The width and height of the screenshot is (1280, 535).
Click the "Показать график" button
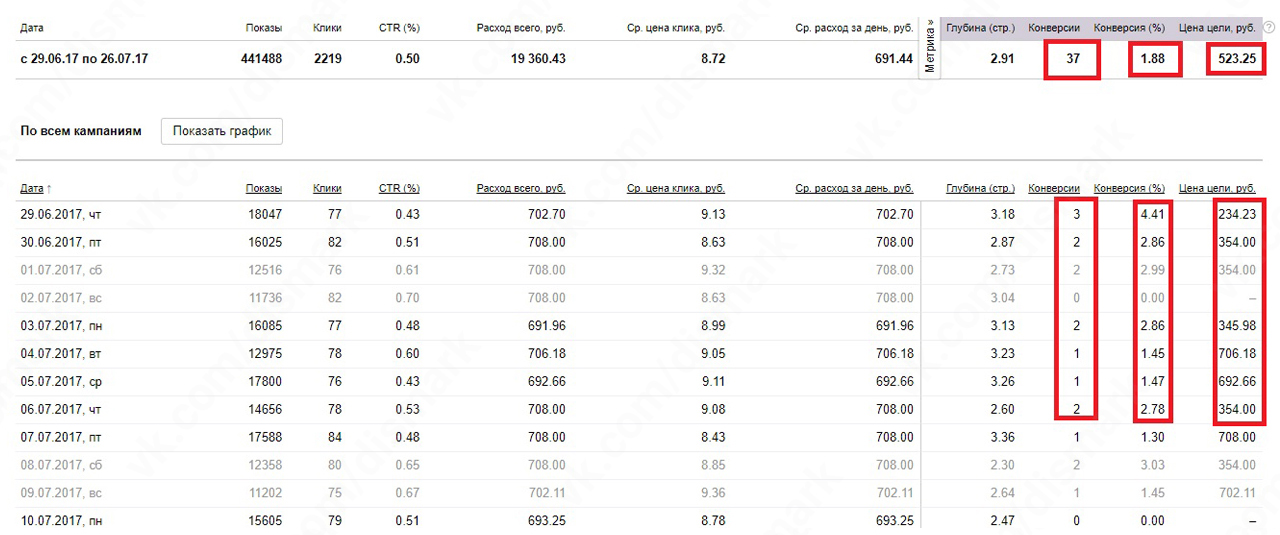click(222, 131)
